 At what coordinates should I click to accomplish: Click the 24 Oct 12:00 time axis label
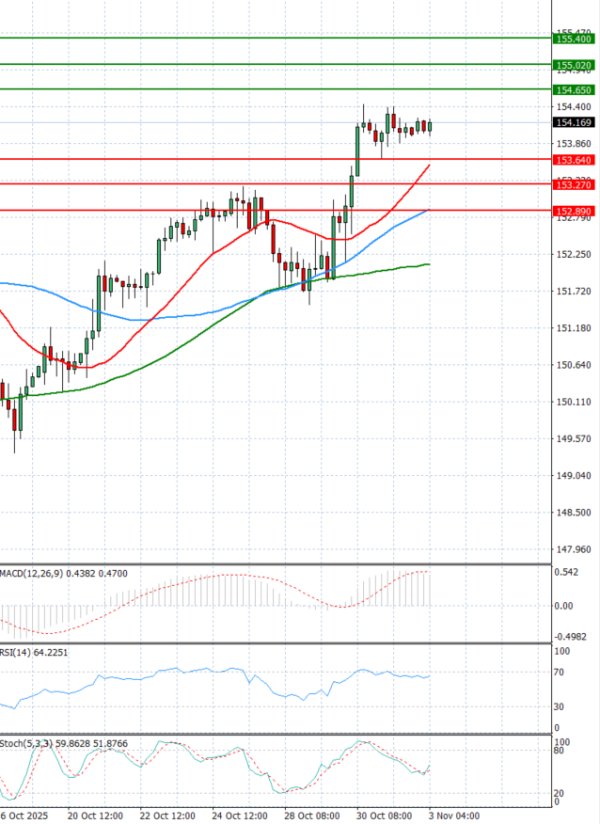coord(241,815)
